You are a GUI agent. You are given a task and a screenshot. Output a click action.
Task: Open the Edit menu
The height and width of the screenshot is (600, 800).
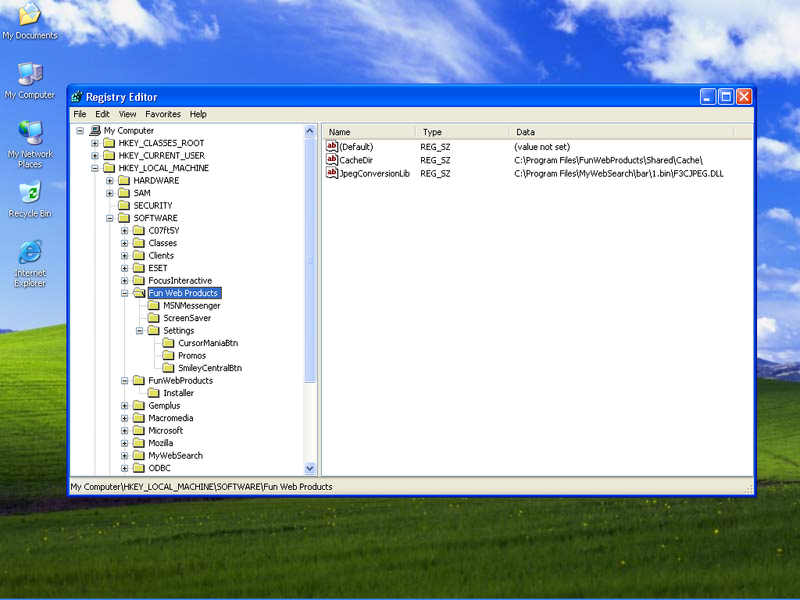[x=103, y=114]
